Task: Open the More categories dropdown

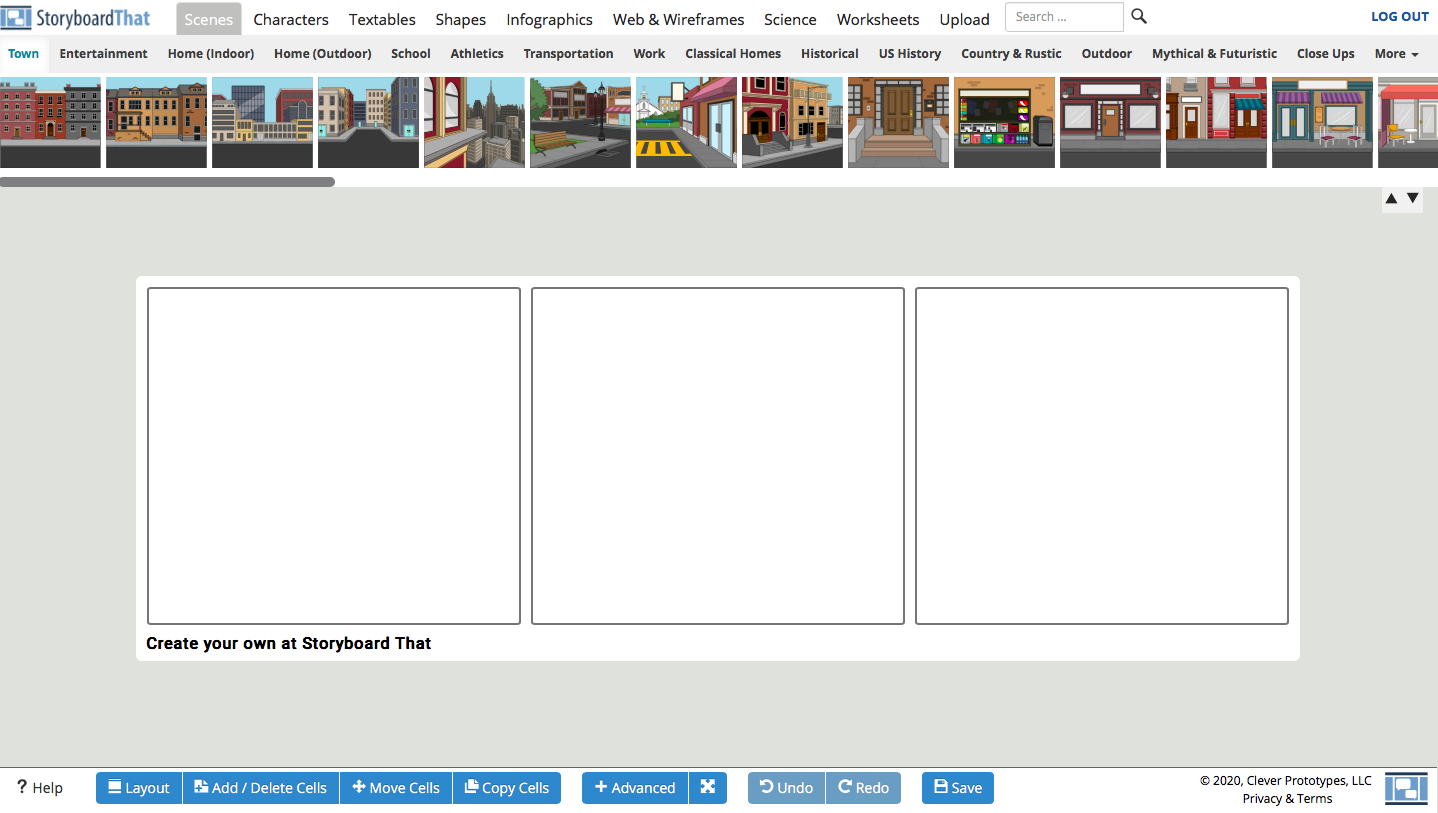Action: click(1396, 53)
